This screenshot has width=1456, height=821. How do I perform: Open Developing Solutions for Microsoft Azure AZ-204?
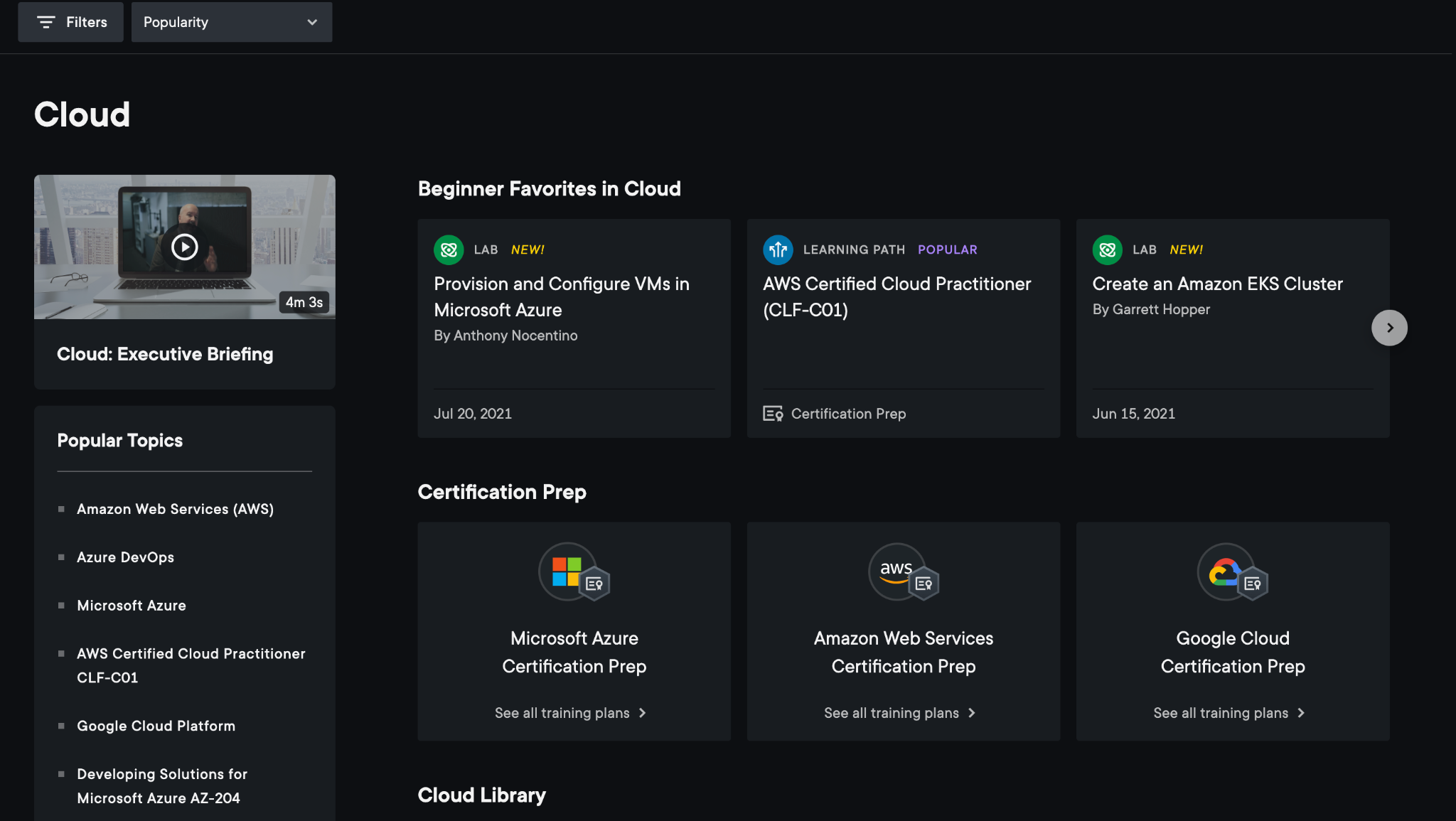[x=162, y=785]
